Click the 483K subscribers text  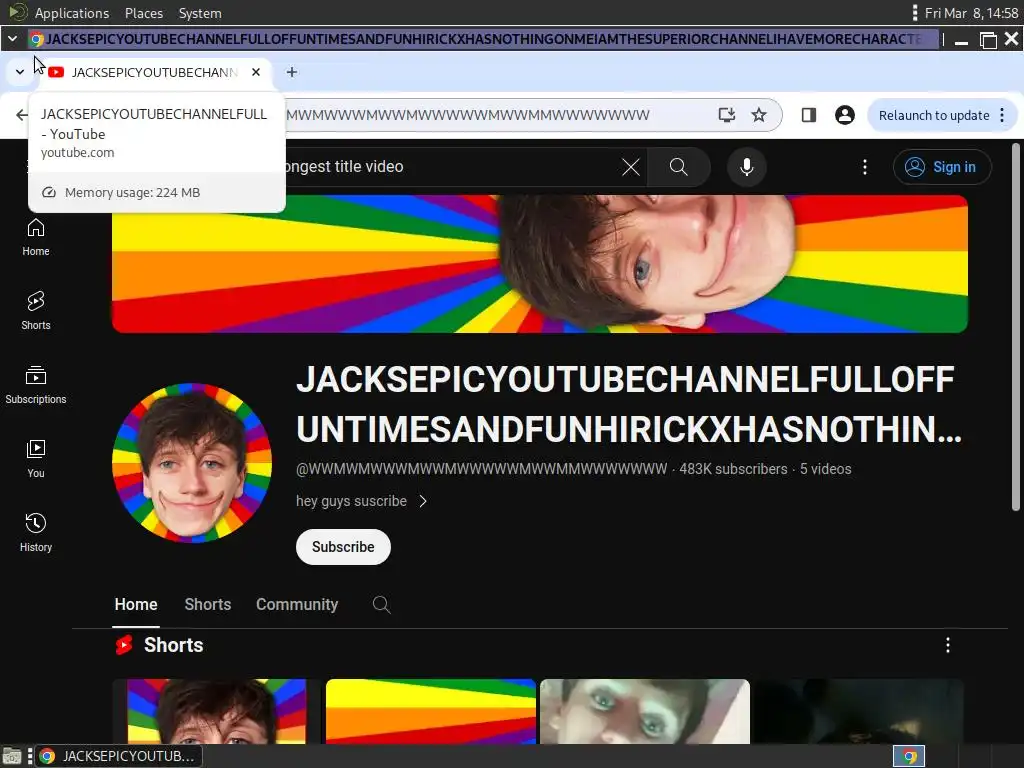(x=733, y=469)
